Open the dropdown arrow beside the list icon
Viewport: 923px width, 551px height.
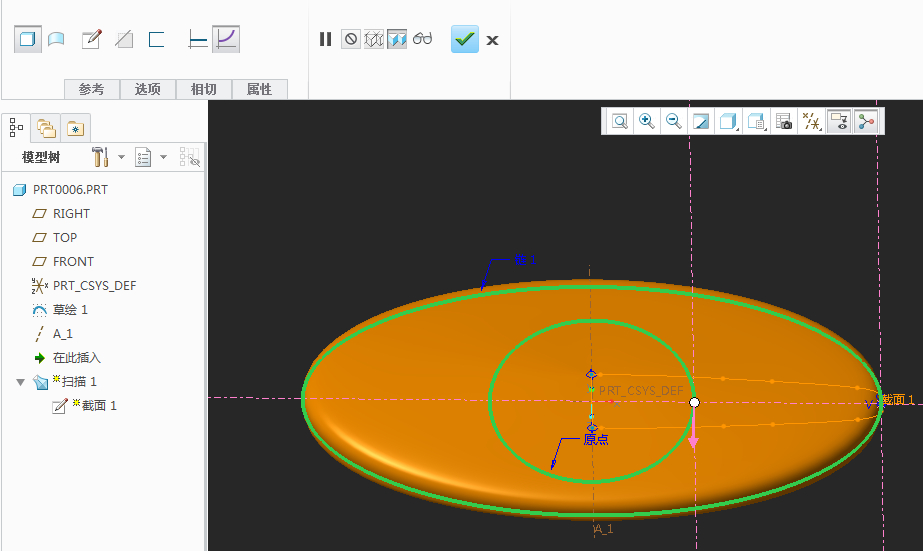point(164,157)
